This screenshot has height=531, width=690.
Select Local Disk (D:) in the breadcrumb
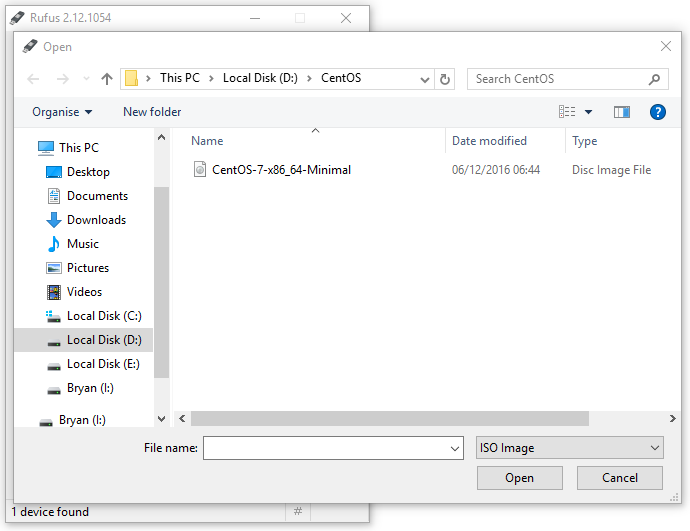[260, 78]
